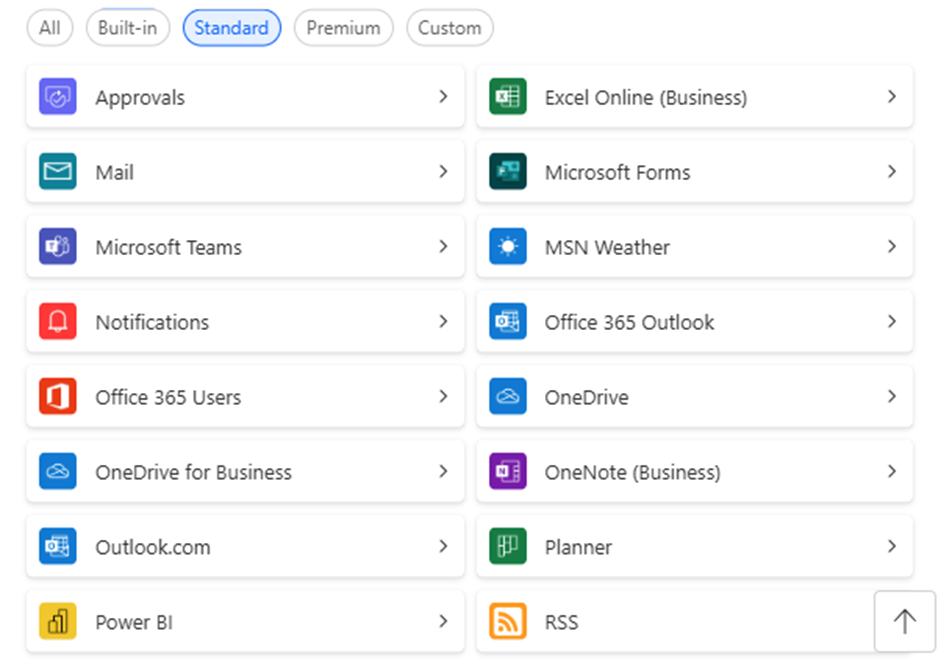Image resolution: width=941 pixels, height=659 pixels.
Task: Select the Excel Online (Business) label
Action: pos(646,97)
